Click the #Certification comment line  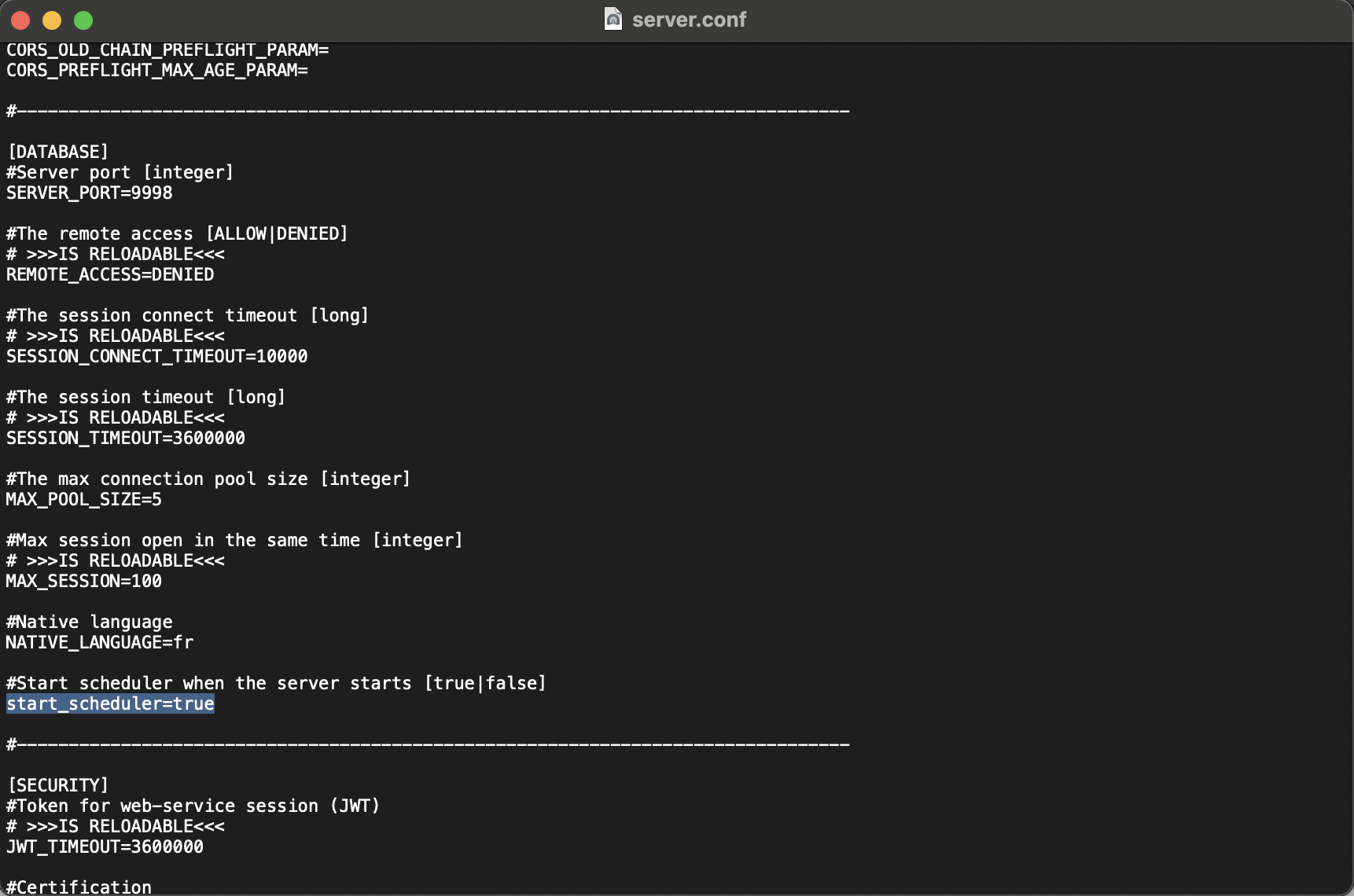tap(79, 887)
